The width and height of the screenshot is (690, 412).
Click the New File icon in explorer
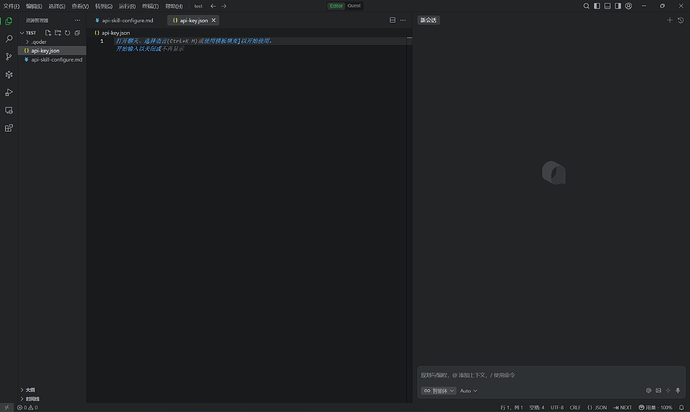click(47, 32)
